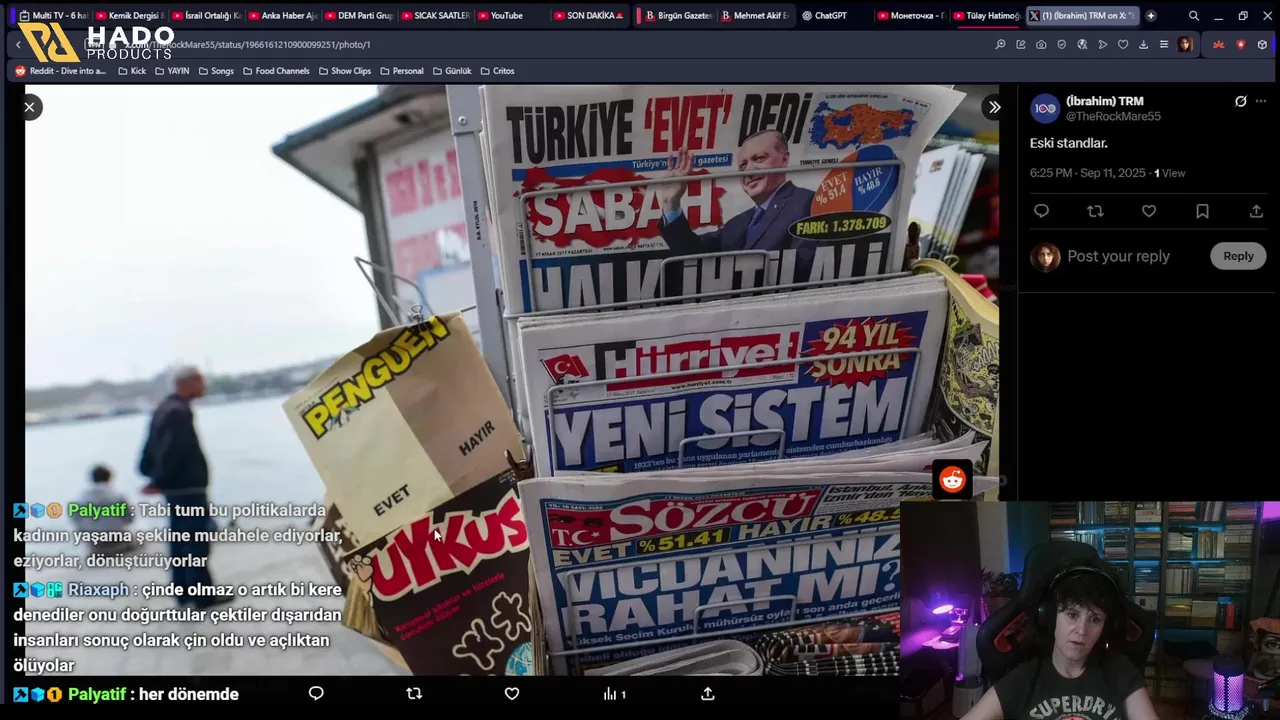1280x720 pixels.
Task: Switch to the SON DAKİKA tab
Action: click(590, 15)
